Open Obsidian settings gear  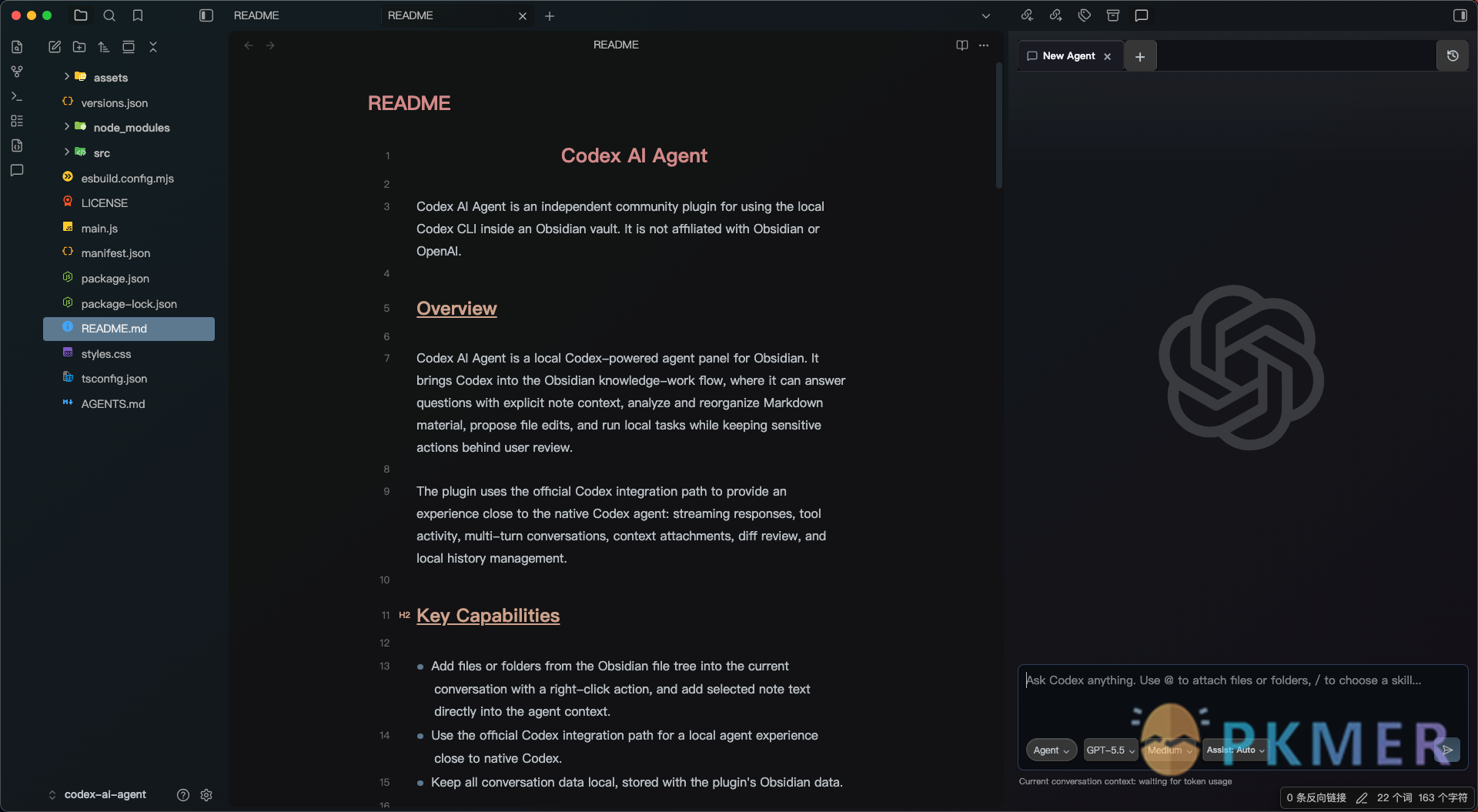point(206,795)
